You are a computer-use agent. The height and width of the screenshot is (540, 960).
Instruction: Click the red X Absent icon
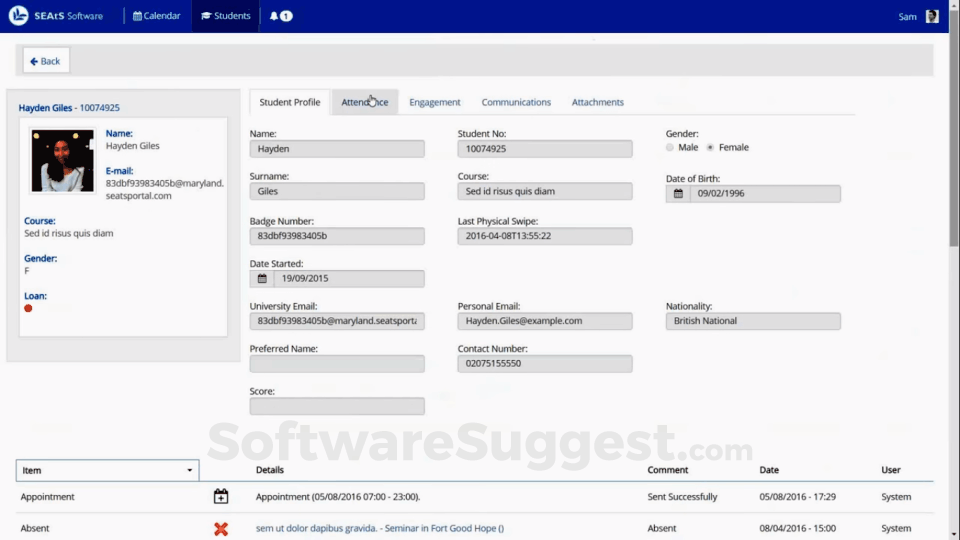coord(221,528)
